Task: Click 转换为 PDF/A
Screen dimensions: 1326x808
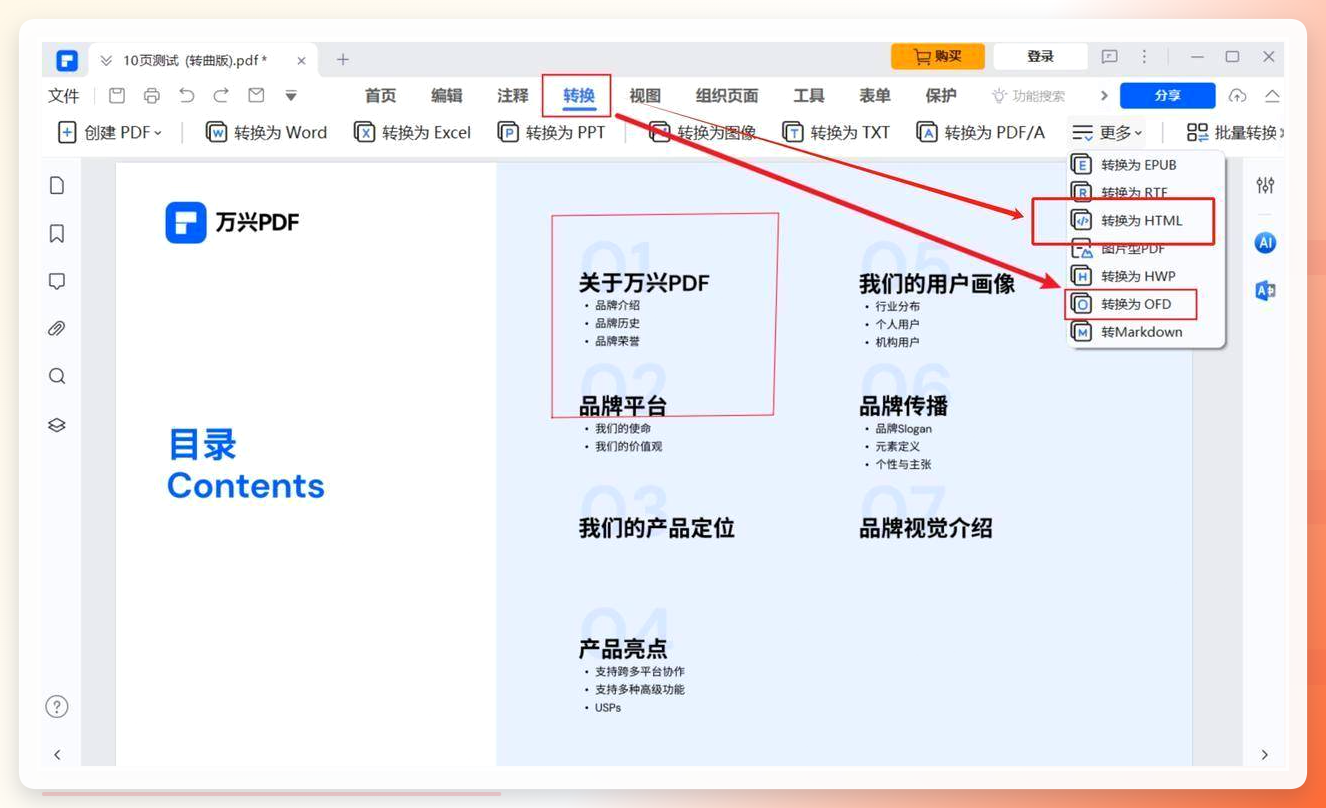Action: coord(981,132)
